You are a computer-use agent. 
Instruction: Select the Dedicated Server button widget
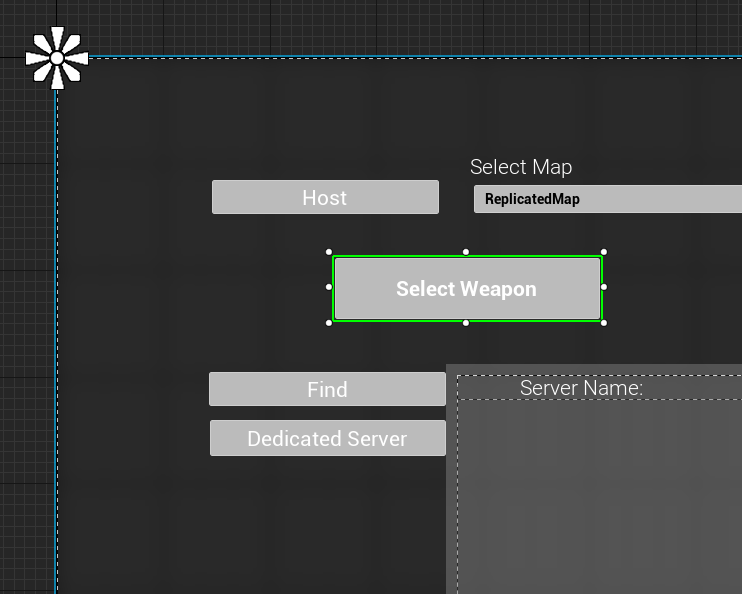(327, 438)
